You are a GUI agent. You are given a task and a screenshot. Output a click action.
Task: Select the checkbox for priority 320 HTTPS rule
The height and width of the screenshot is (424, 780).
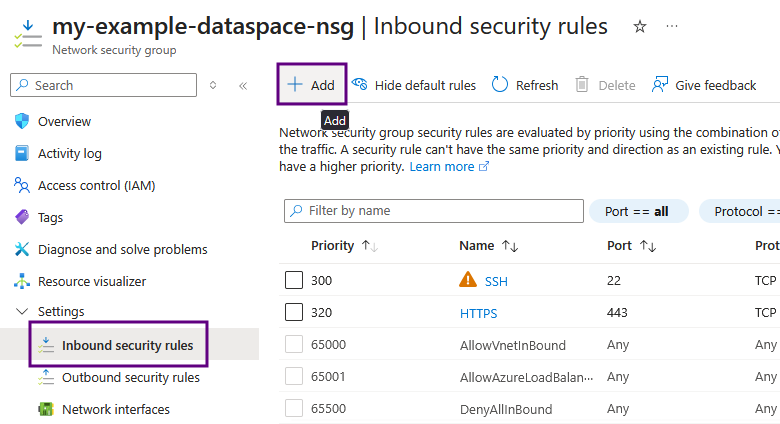pos(294,313)
